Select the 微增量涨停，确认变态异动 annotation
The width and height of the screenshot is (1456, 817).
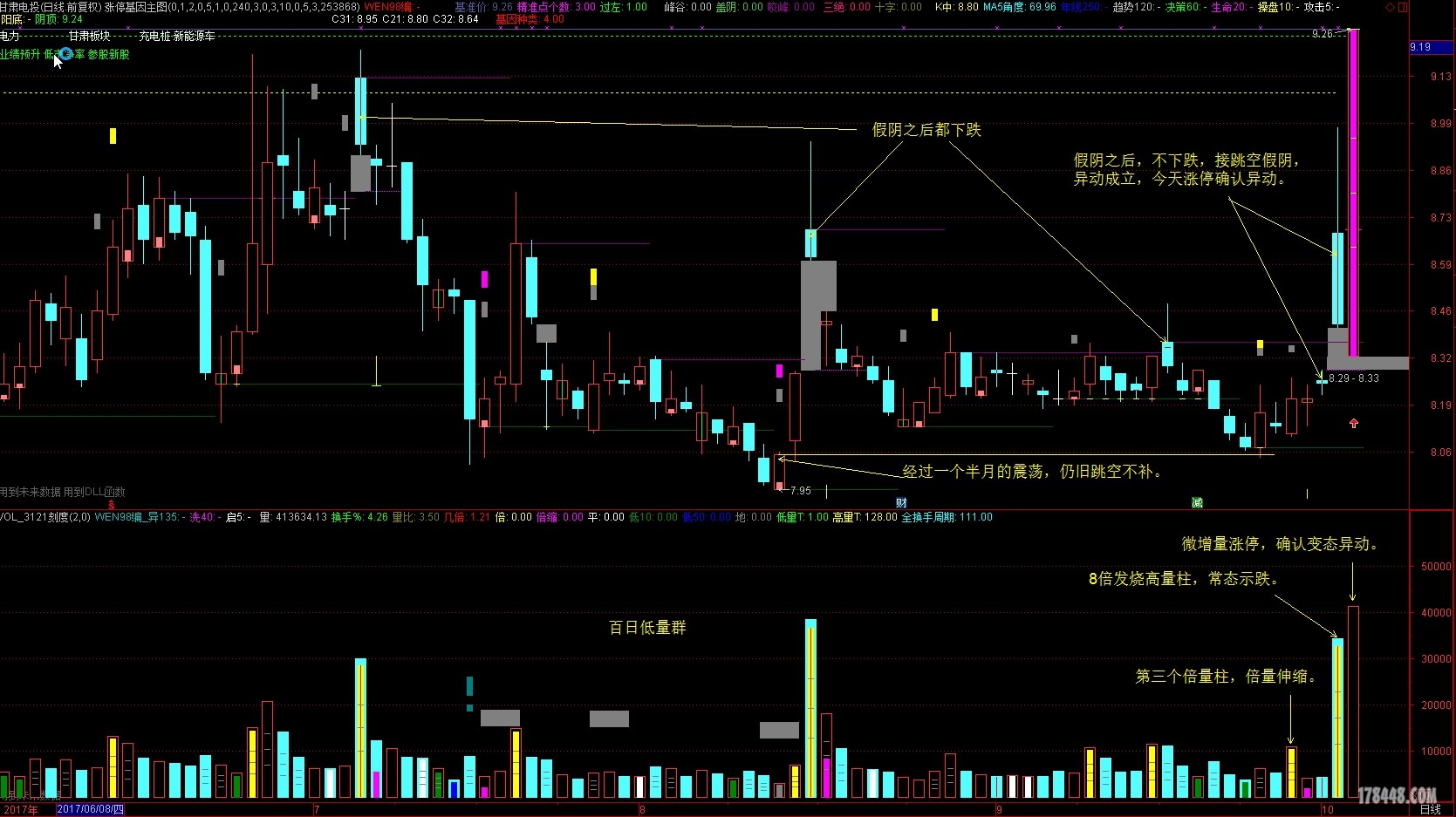click(1281, 544)
